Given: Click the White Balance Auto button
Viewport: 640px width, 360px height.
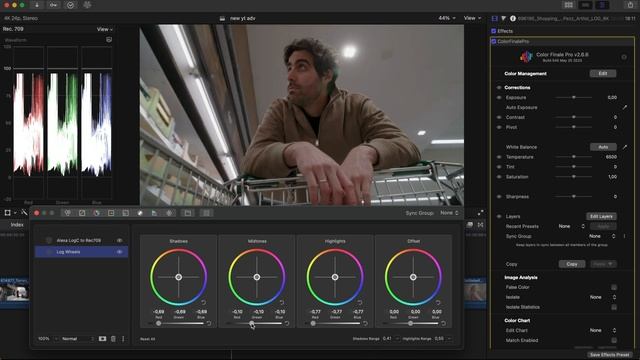Looking at the screenshot, I should point(603,147).
